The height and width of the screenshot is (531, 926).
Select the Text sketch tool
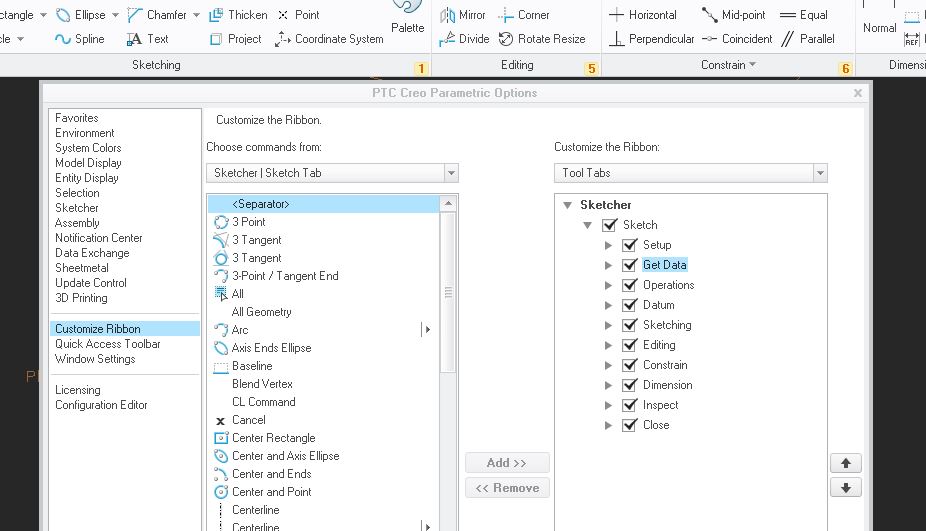click(148, 39)
